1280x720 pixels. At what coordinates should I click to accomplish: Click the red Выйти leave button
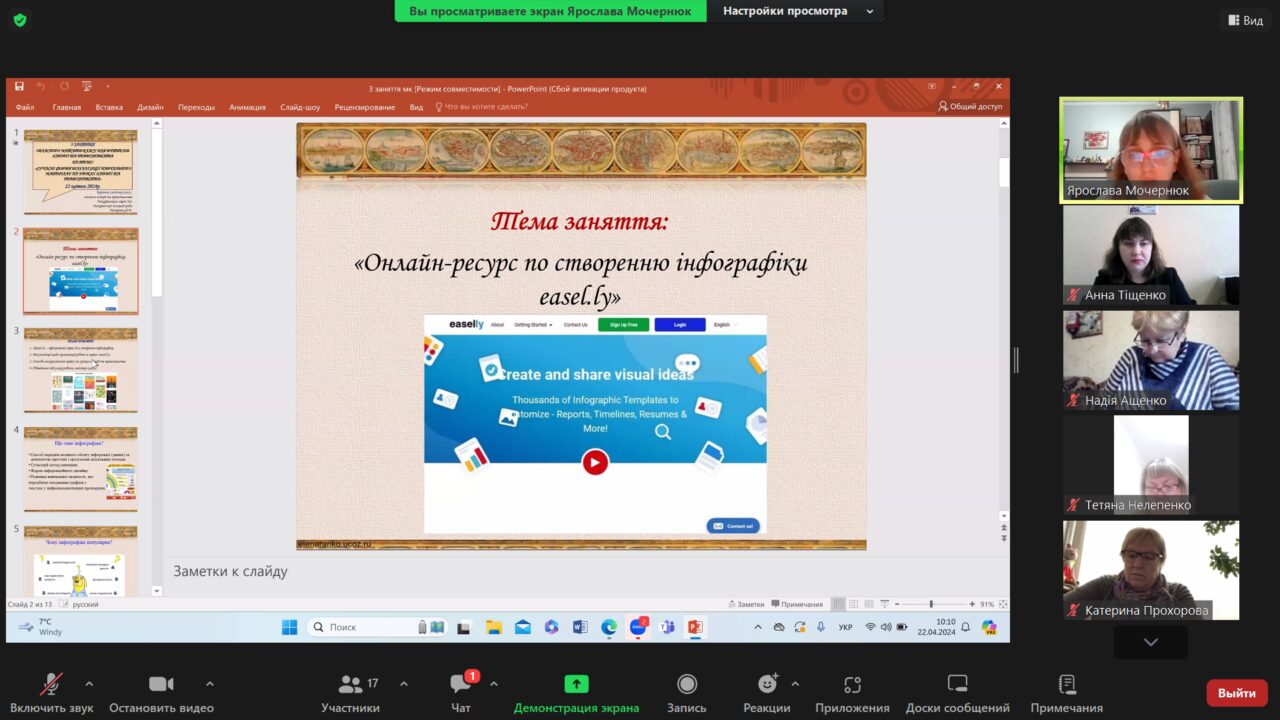pos(1237,693)
